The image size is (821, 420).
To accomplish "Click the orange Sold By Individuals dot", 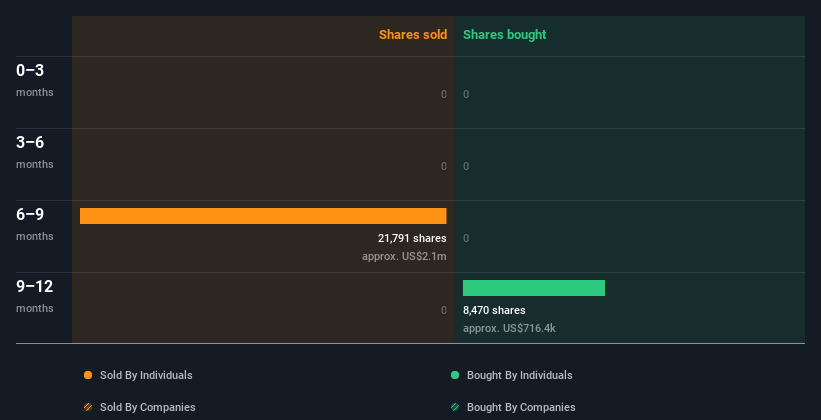I will click(x=88, y=375).
